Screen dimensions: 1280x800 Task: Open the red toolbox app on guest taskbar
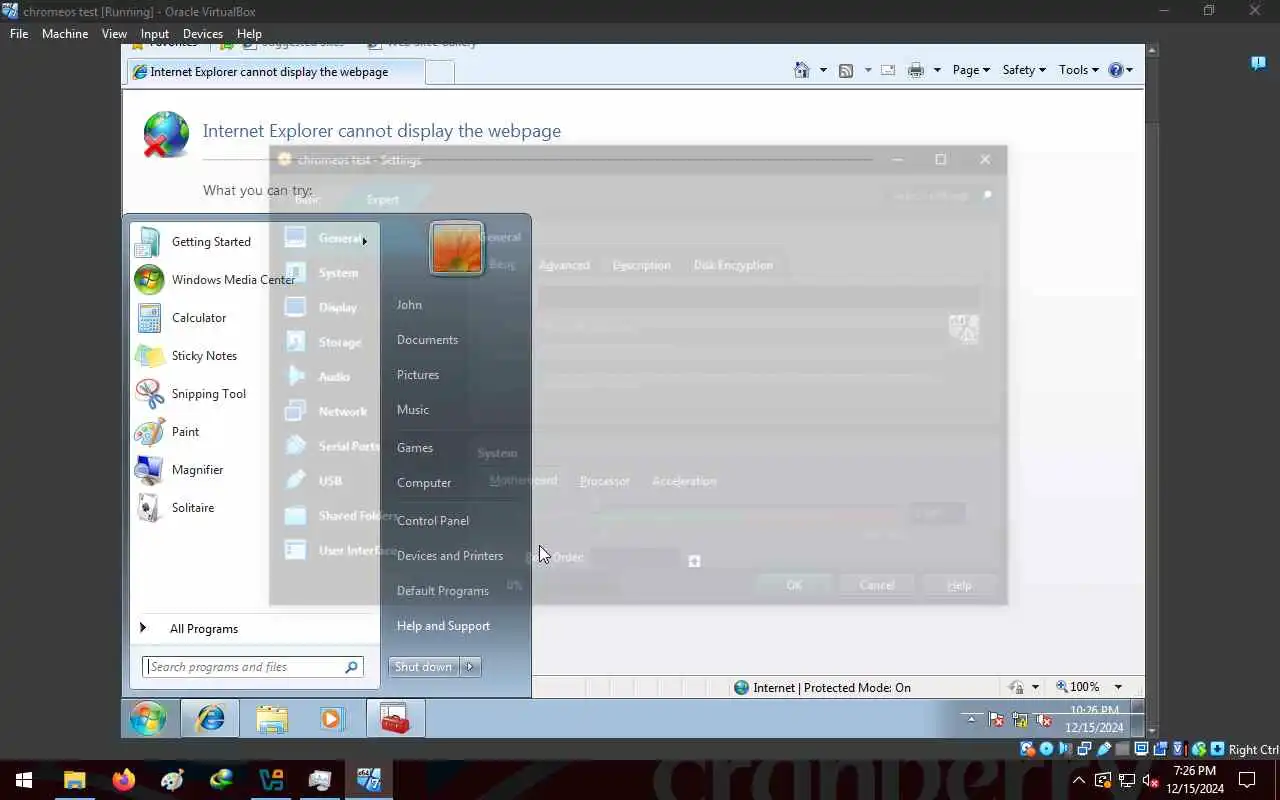pyautogui.click(x=395, y=718)
